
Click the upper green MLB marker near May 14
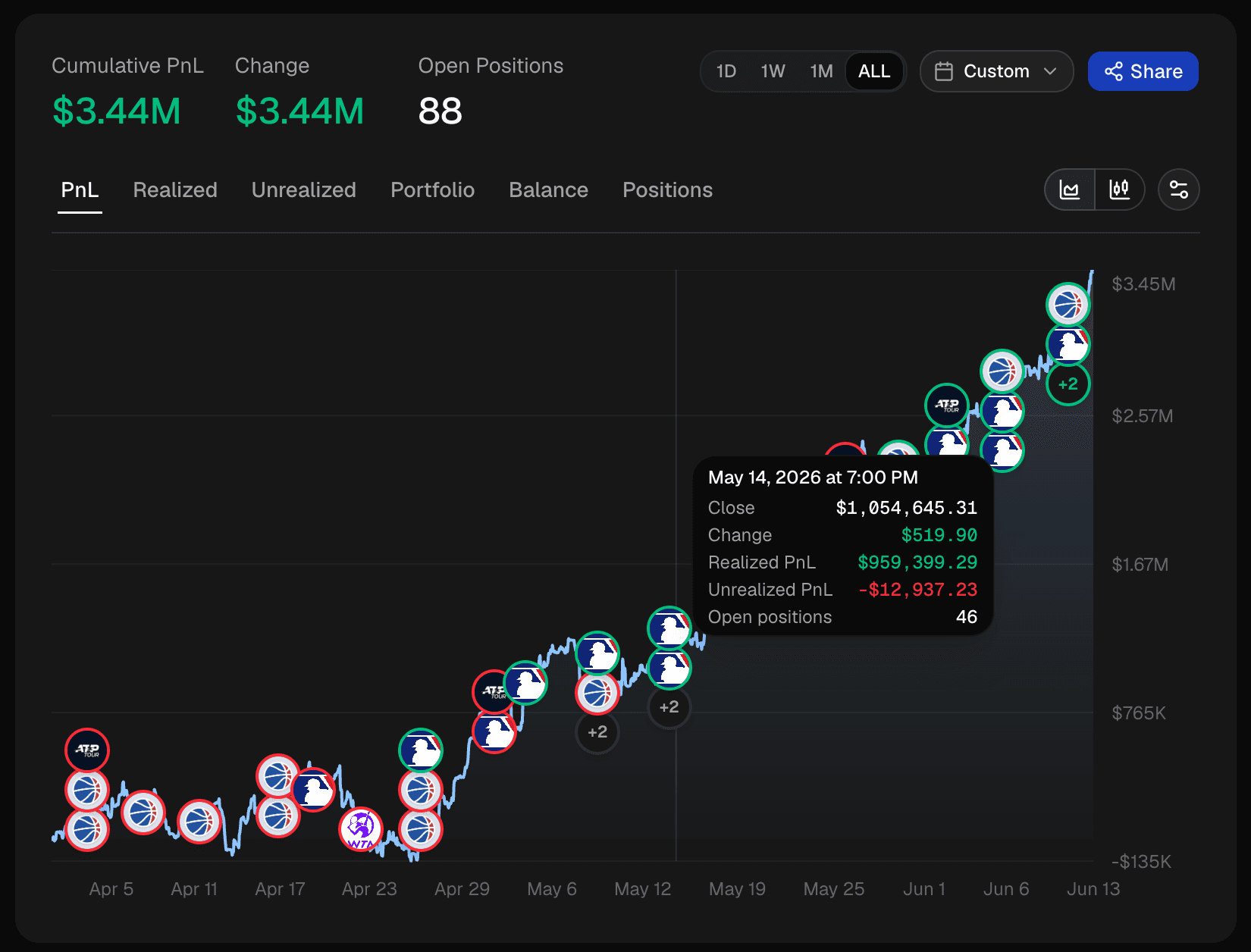[669, 628]
